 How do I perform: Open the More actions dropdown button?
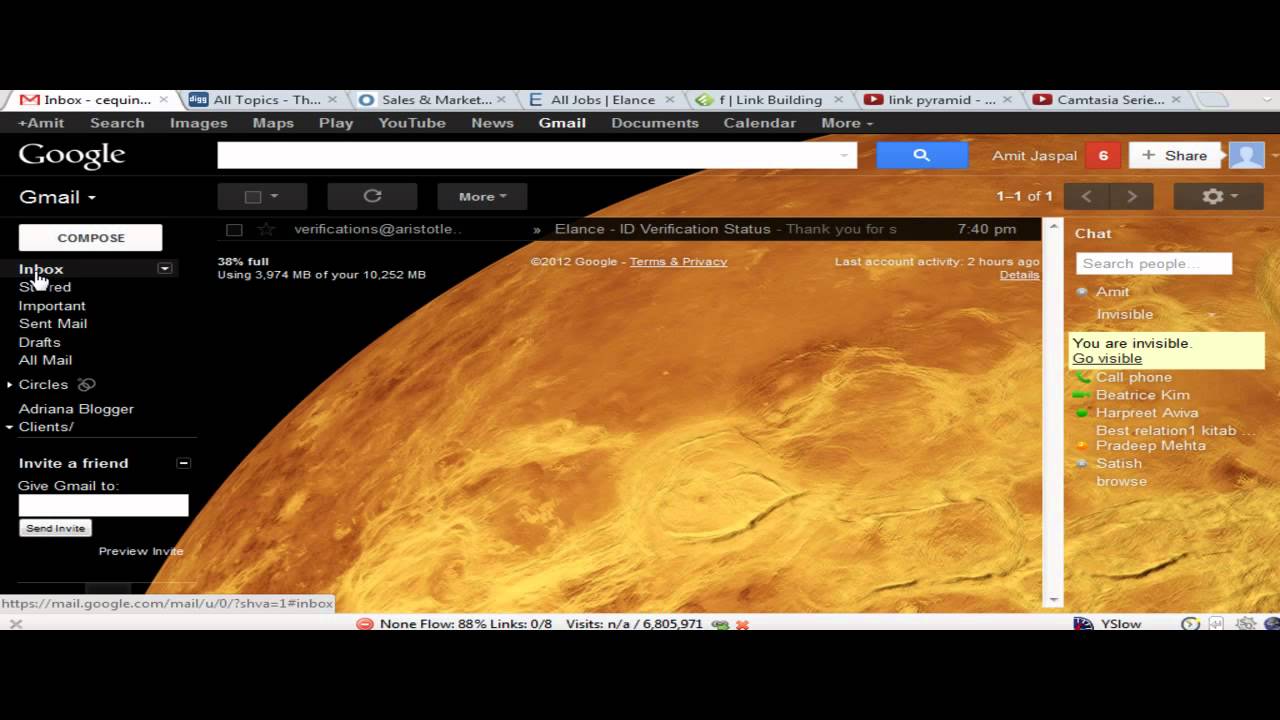pyautogui.click(x=482, y=196)
